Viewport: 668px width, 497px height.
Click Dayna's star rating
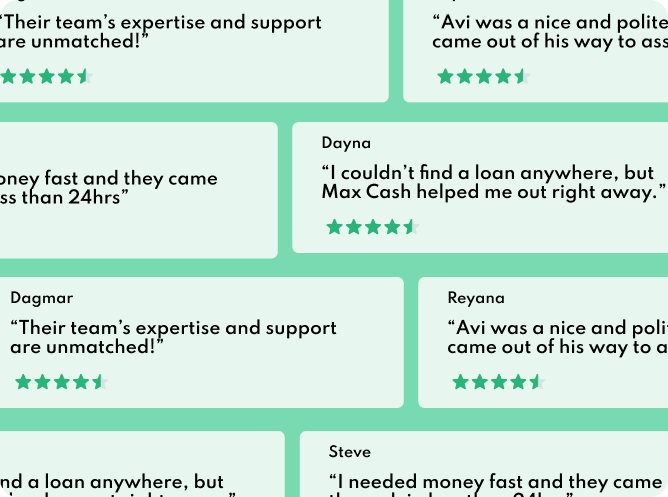[372, 227]
